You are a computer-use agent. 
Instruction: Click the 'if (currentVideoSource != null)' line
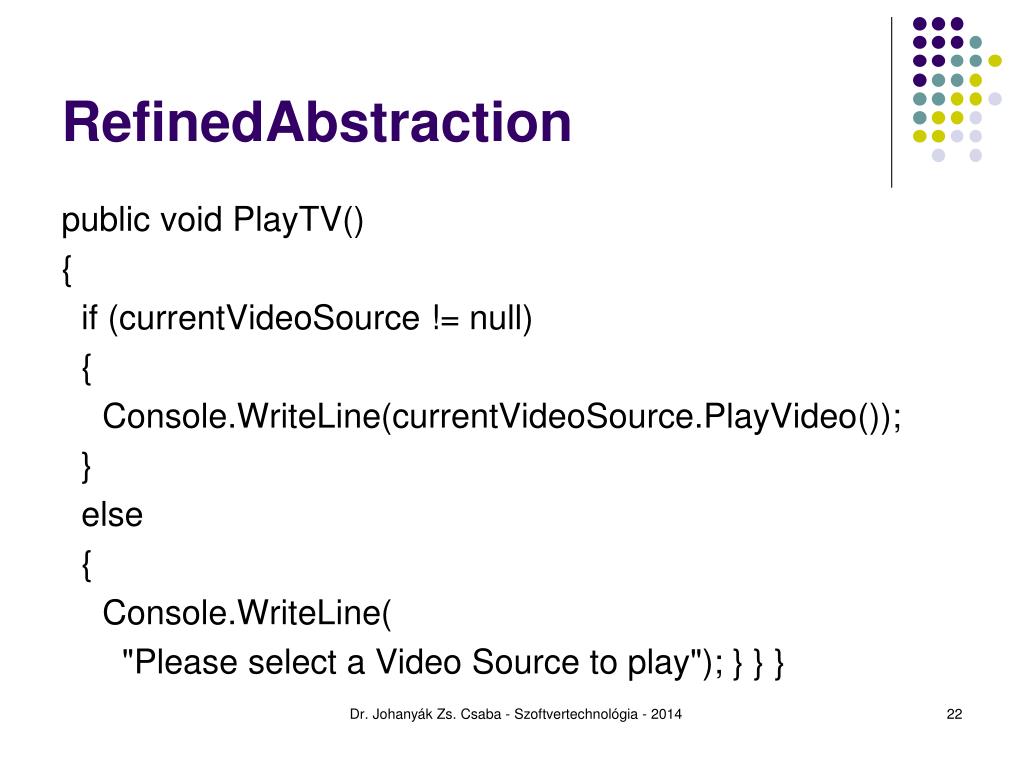(x=307, y=319)
